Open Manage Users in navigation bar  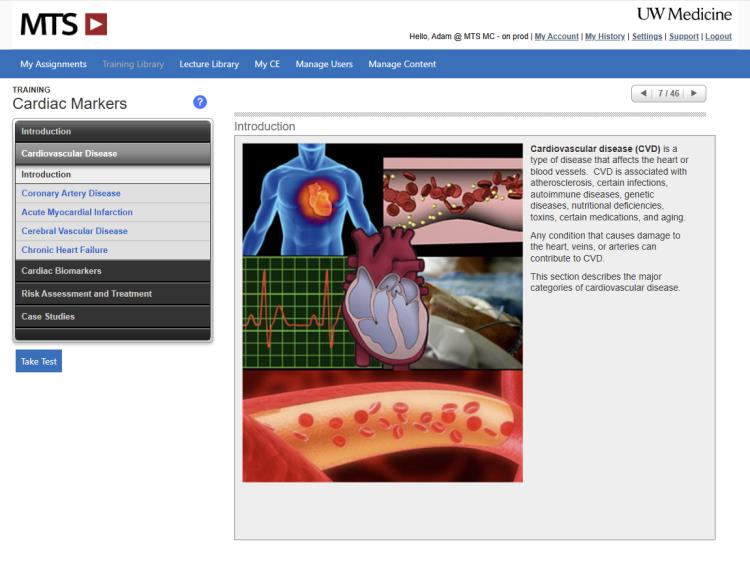[x=324, y=64]
